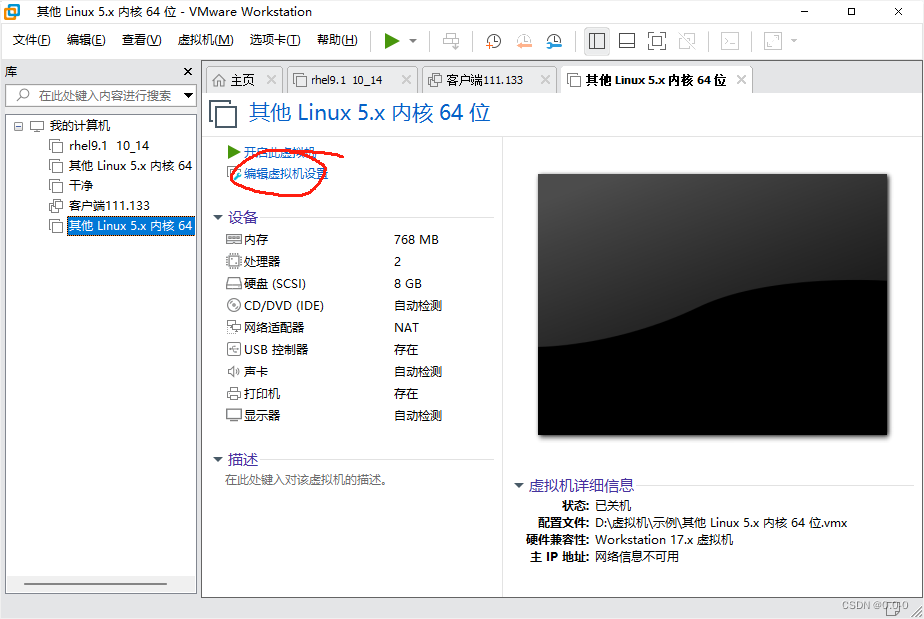Click the 声卡 sound card icon
This screenshot has height=619, width=924.
point(233,371)
